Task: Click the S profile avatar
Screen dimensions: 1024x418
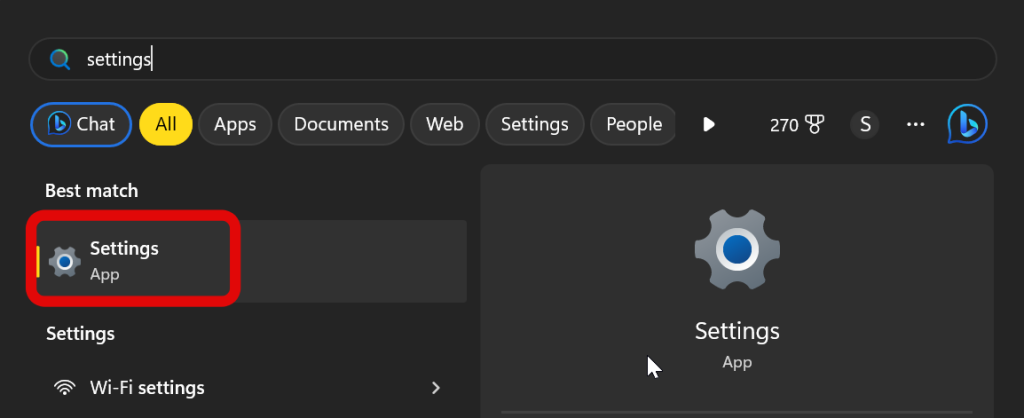Action: (865, 125)
